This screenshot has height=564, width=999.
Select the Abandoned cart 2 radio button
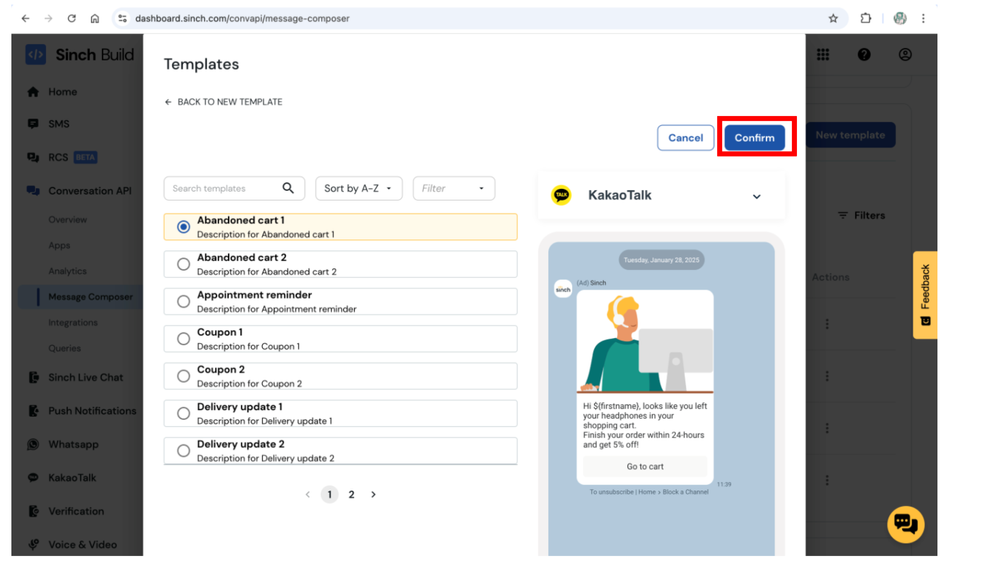pos(183,265)
